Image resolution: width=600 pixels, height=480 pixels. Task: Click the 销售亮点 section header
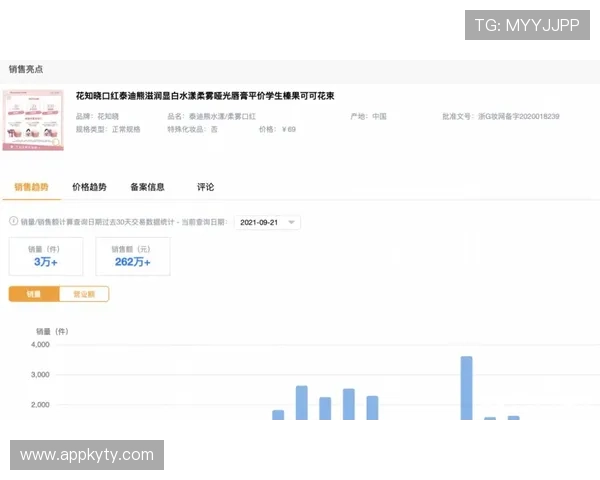26,69
